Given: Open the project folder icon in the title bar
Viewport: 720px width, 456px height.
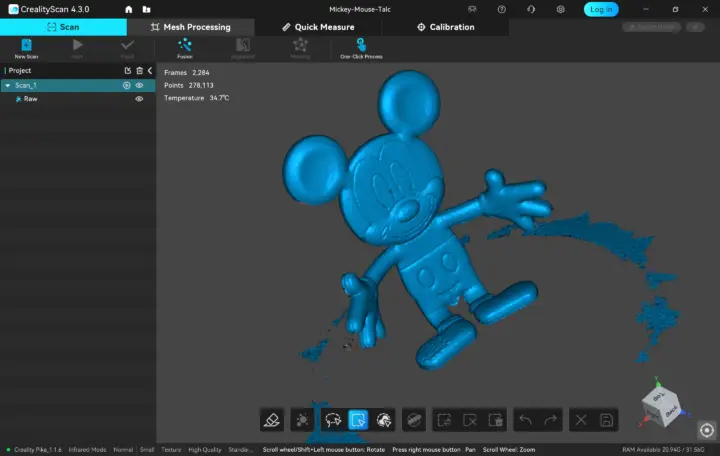Looking at the screenshot, I should [x=146, y=9].
